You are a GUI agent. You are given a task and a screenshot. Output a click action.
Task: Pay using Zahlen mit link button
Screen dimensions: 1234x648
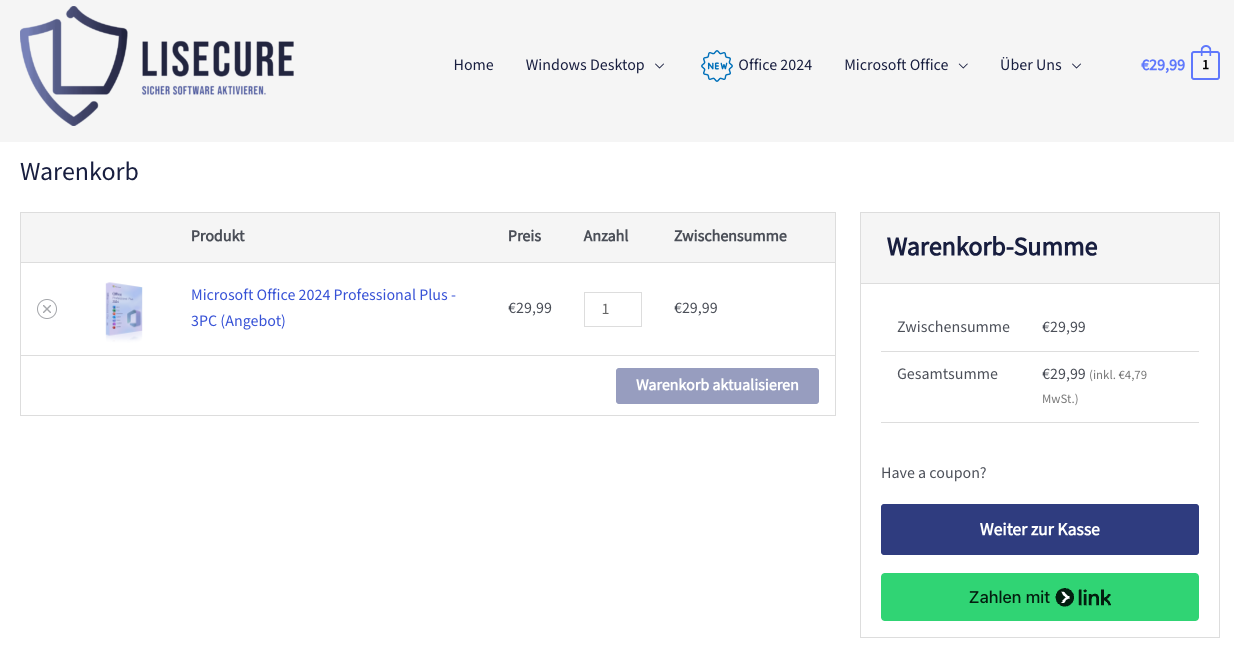[1040, 597]
